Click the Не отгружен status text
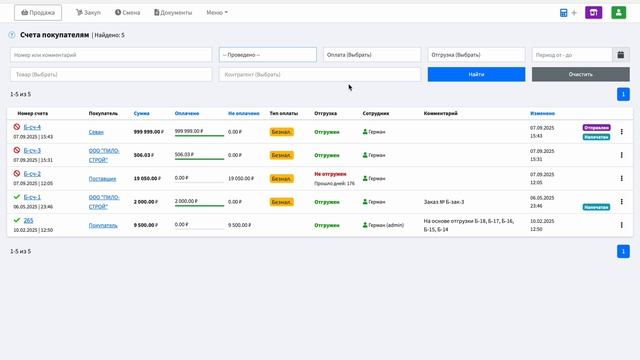Screen dimensions: 640x360 [x=330, y=174]
